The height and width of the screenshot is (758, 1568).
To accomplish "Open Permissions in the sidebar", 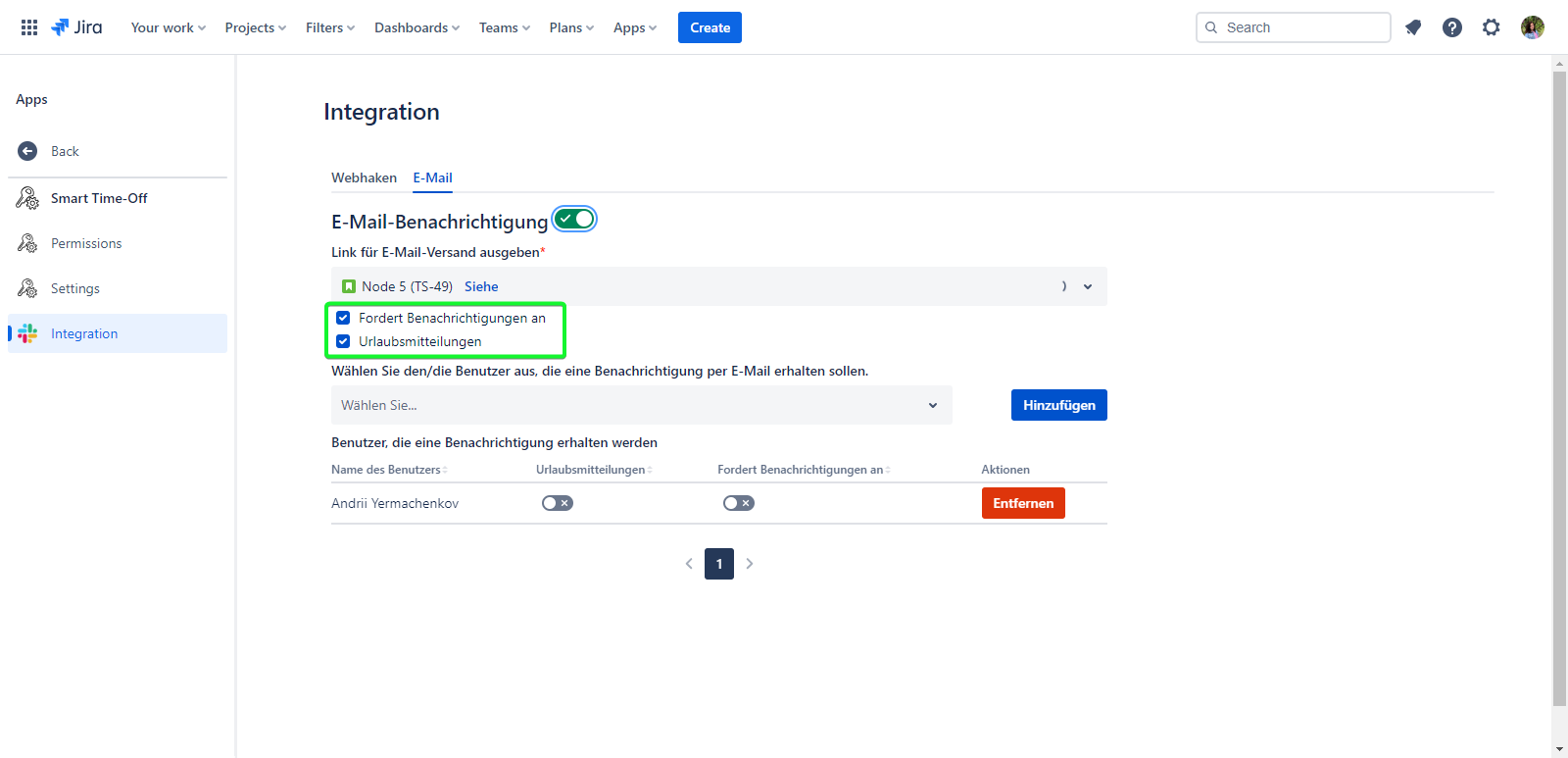I will 86,243.
